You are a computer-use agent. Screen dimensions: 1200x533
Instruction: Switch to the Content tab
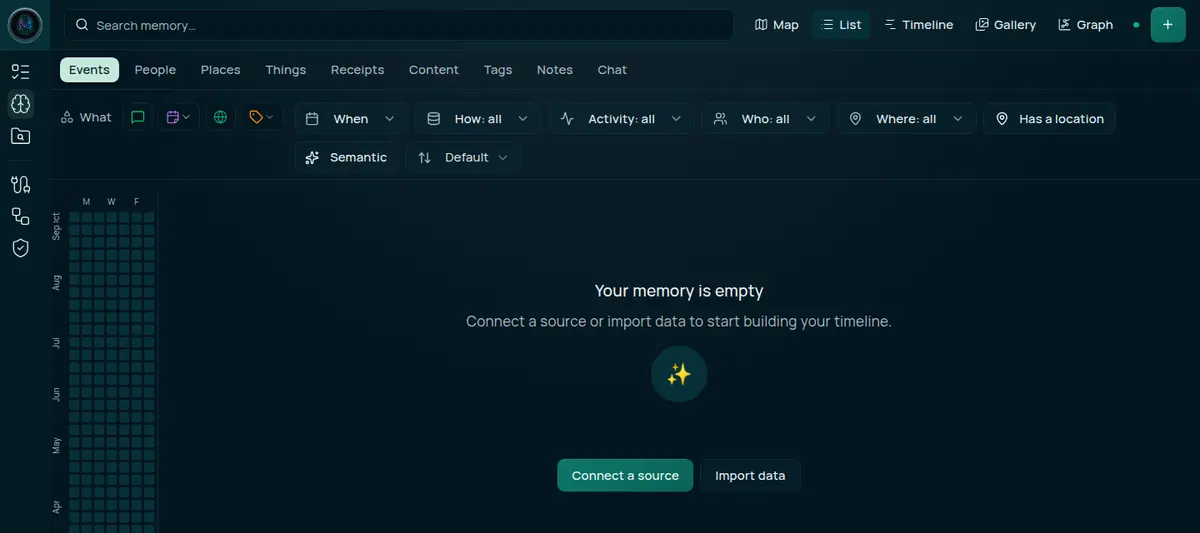point(434,70)
